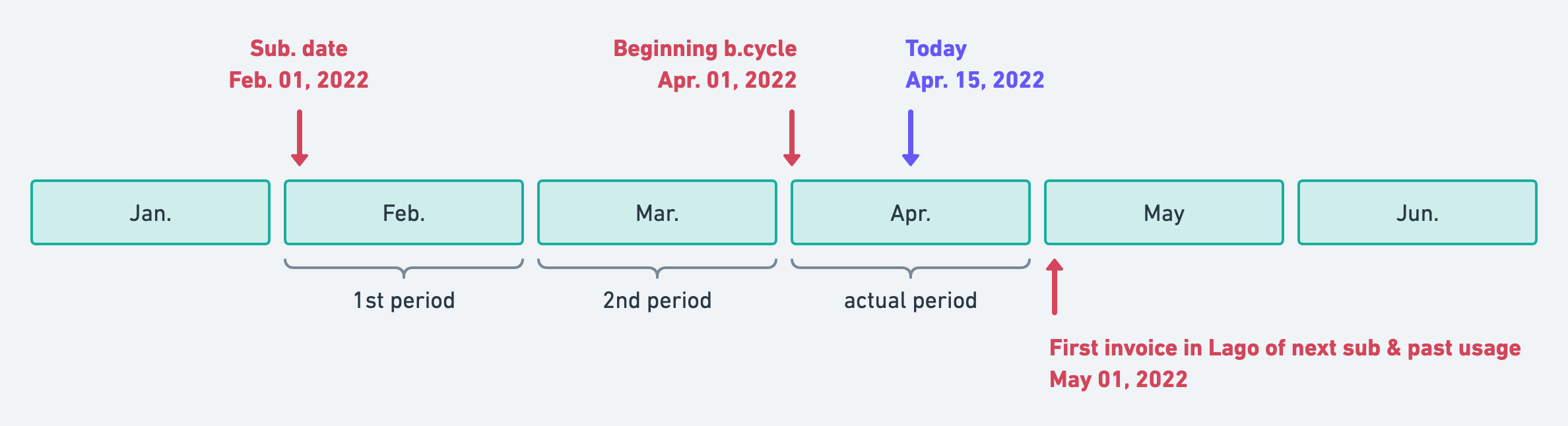Click the brace above actual period
The width and height of the screenshot is (1568, 426).
tap(911, 268)
